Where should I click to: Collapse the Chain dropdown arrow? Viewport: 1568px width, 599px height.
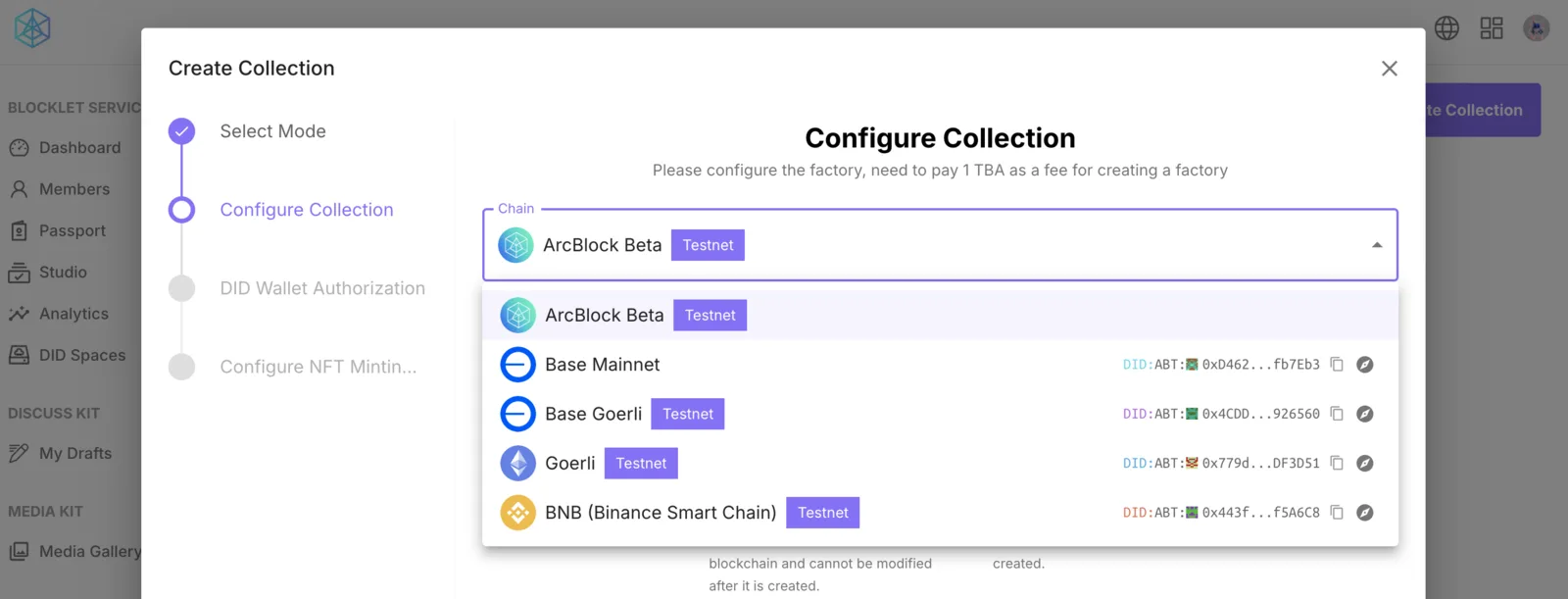pyautogui.click(x=1377, y=245)
